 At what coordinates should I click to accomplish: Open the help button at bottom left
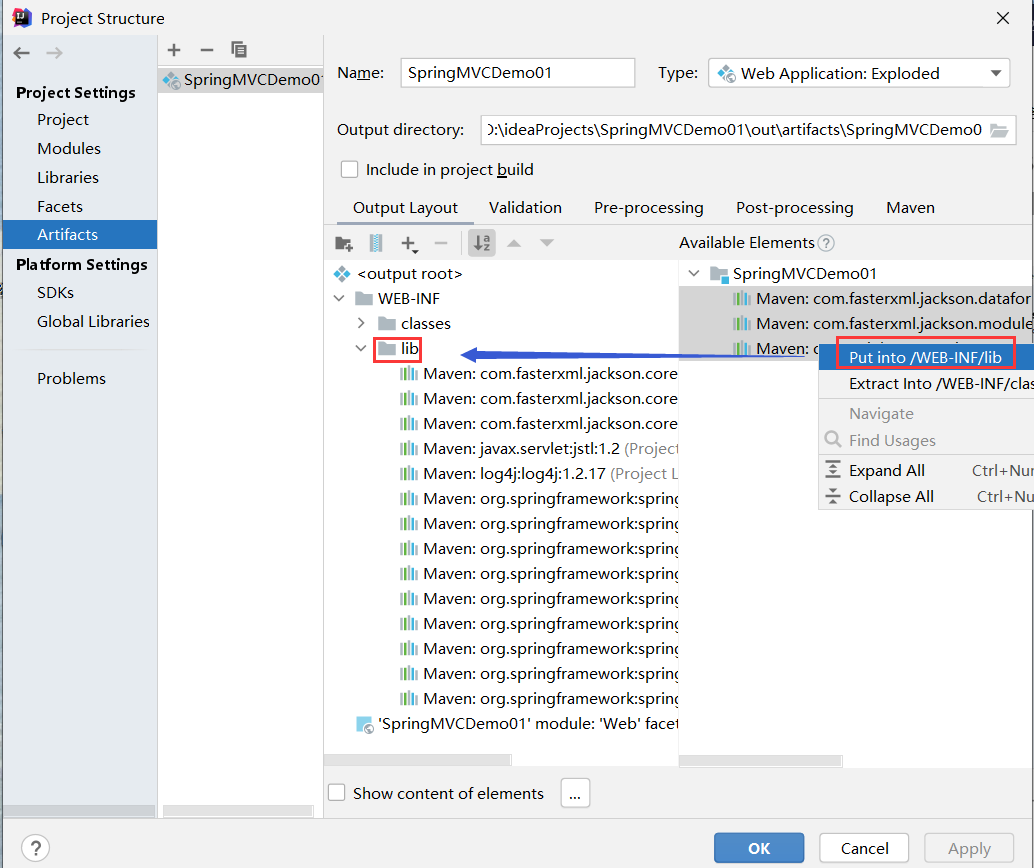[x=36, y=848]
